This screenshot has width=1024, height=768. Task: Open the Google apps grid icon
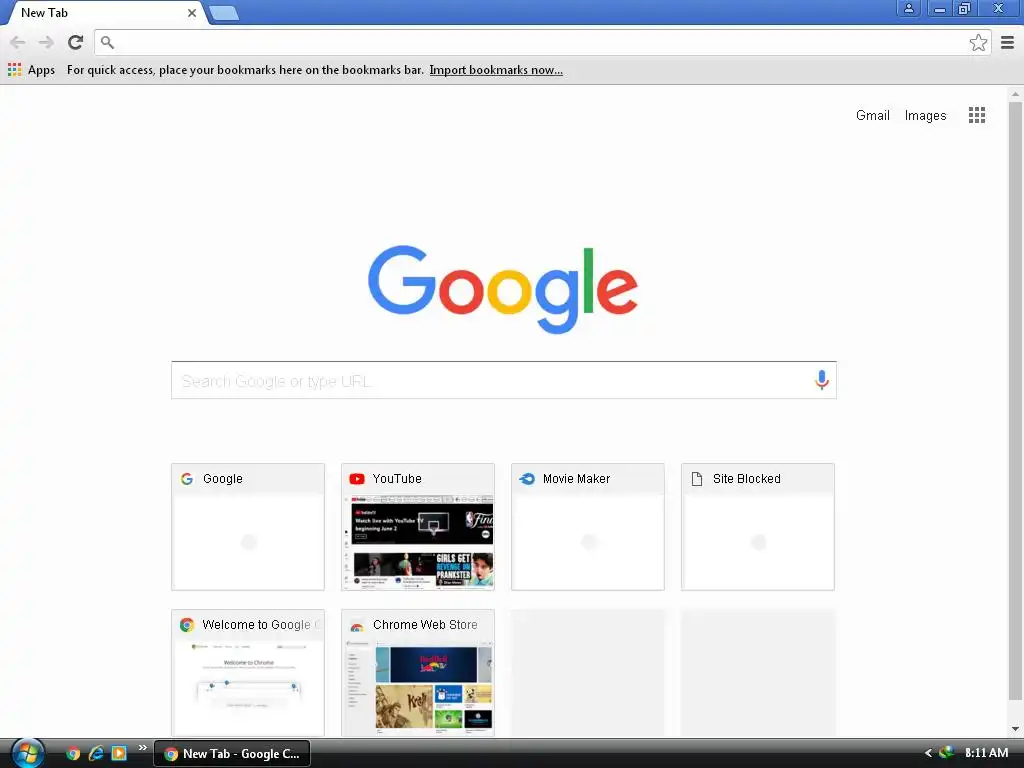click(976, 116)
